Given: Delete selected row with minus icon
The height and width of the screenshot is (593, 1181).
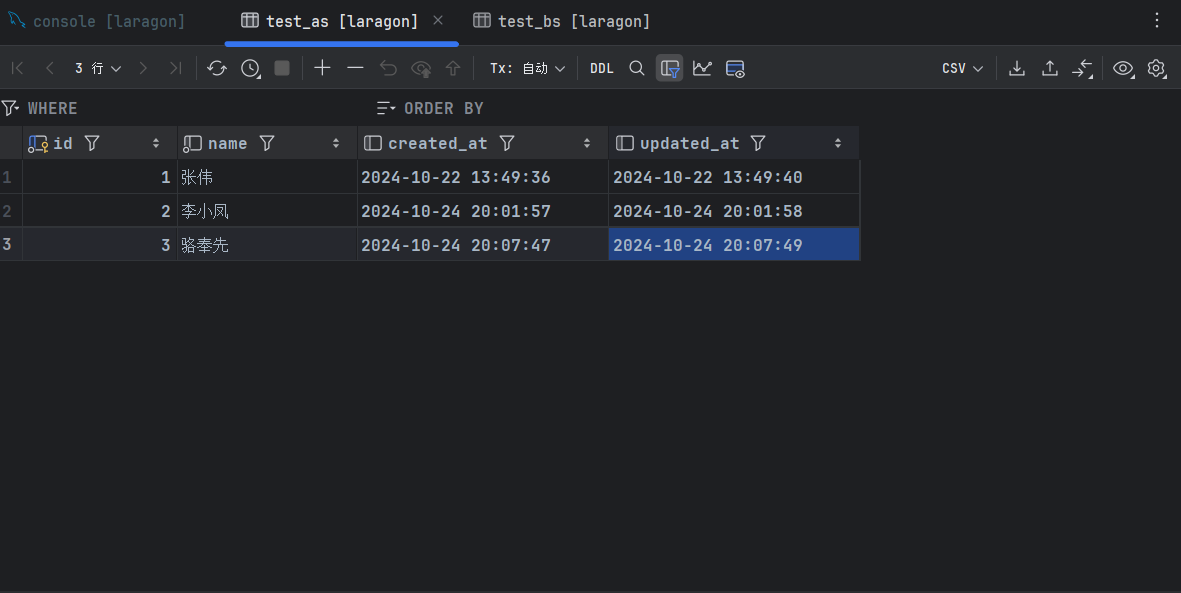Looking at the screenshot, I should pos(355,68).
